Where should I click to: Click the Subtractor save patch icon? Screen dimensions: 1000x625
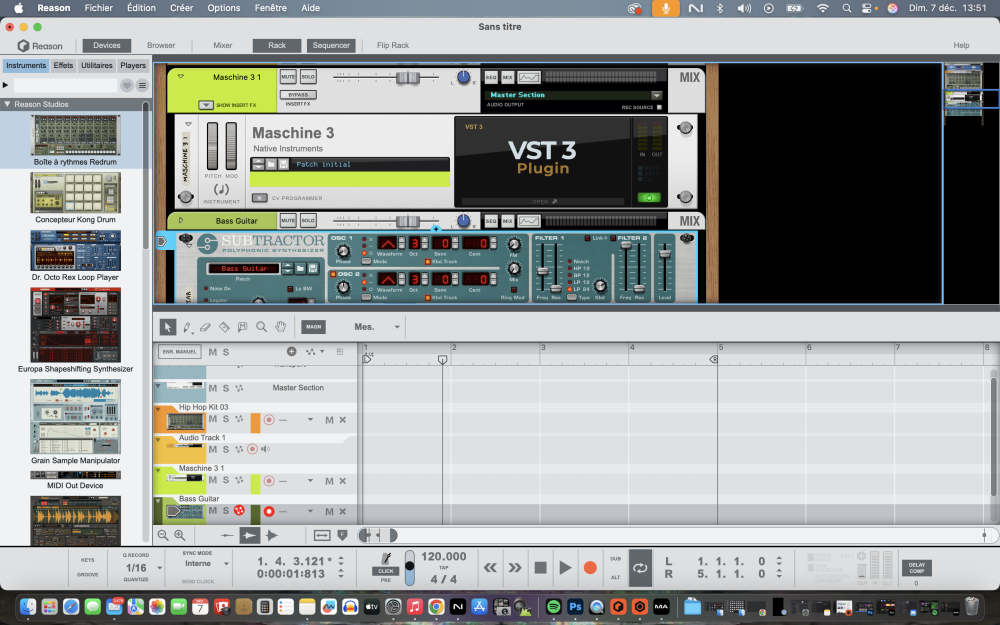314,268
